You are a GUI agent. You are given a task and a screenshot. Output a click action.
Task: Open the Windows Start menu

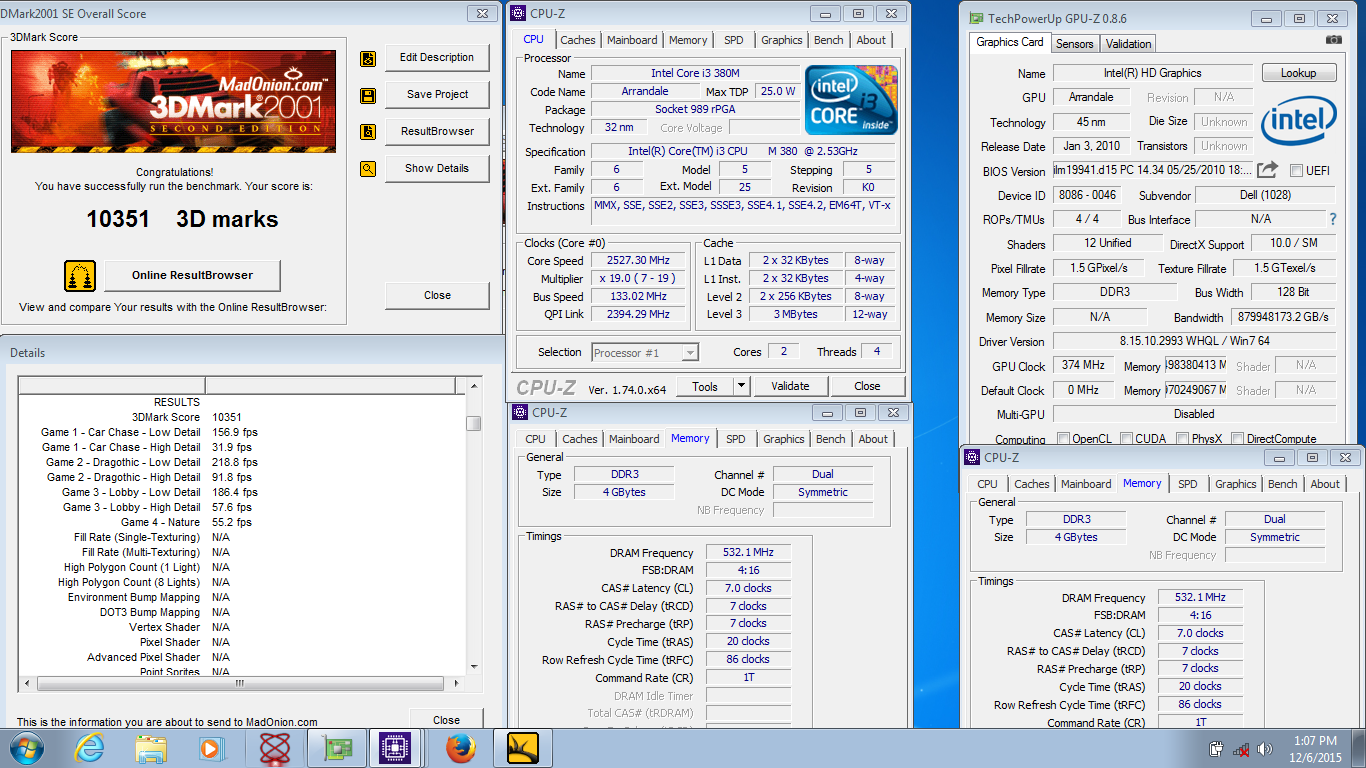click(x=25, y=748)
